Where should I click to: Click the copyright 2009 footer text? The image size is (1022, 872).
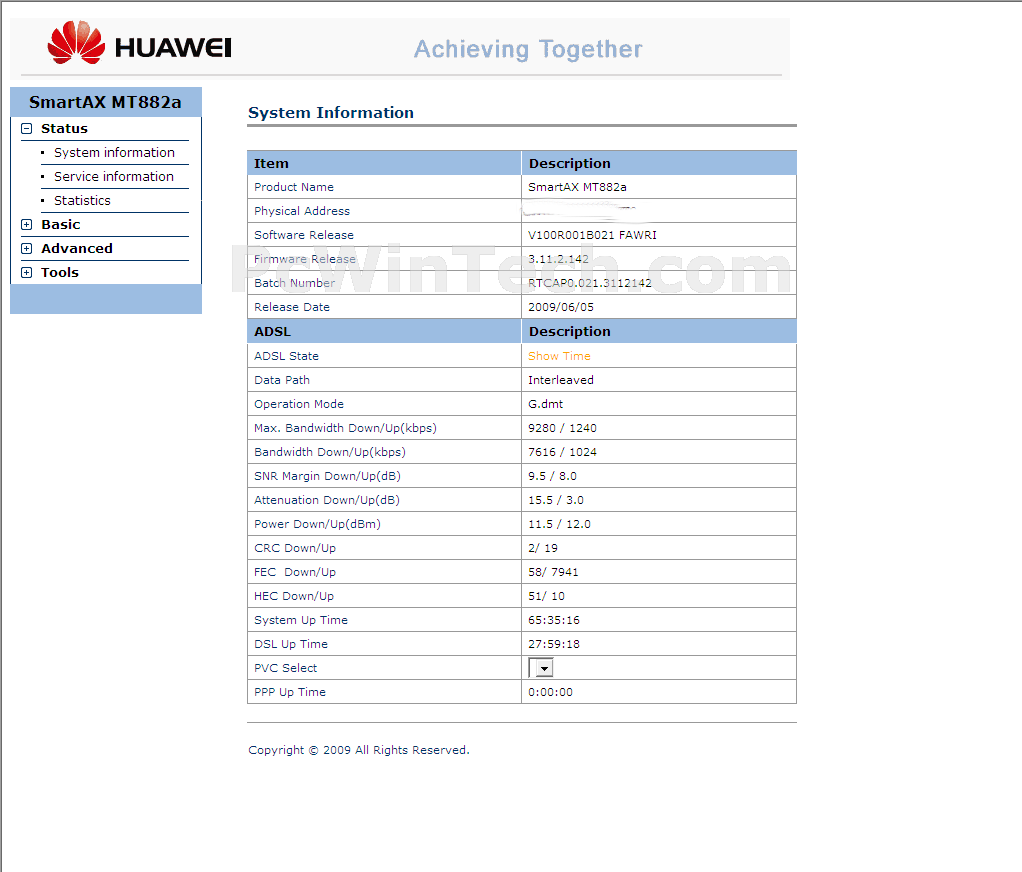point(358,751)
